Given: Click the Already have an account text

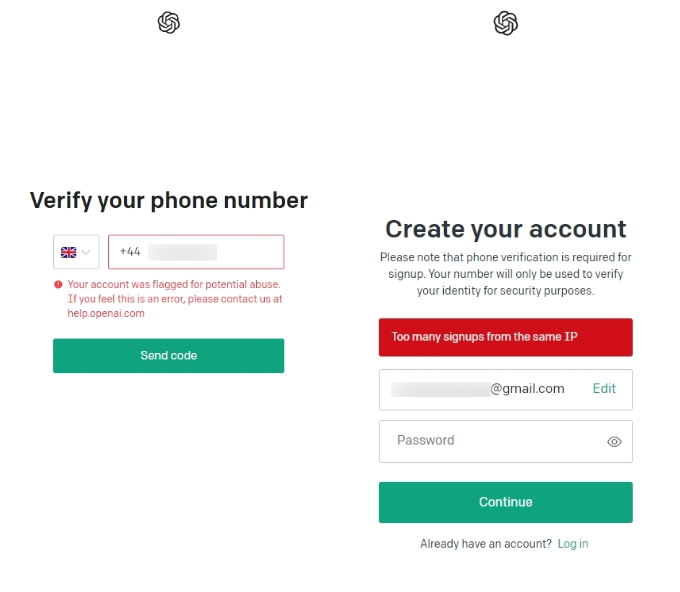Looking at the screenshot, I should pos(486,544).
